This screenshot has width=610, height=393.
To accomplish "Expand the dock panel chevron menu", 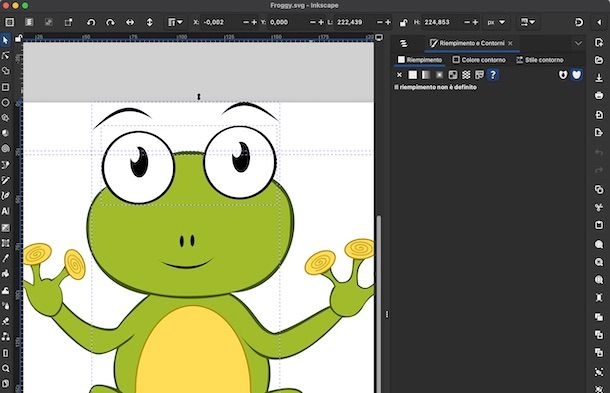I will [x=578, y=43].
